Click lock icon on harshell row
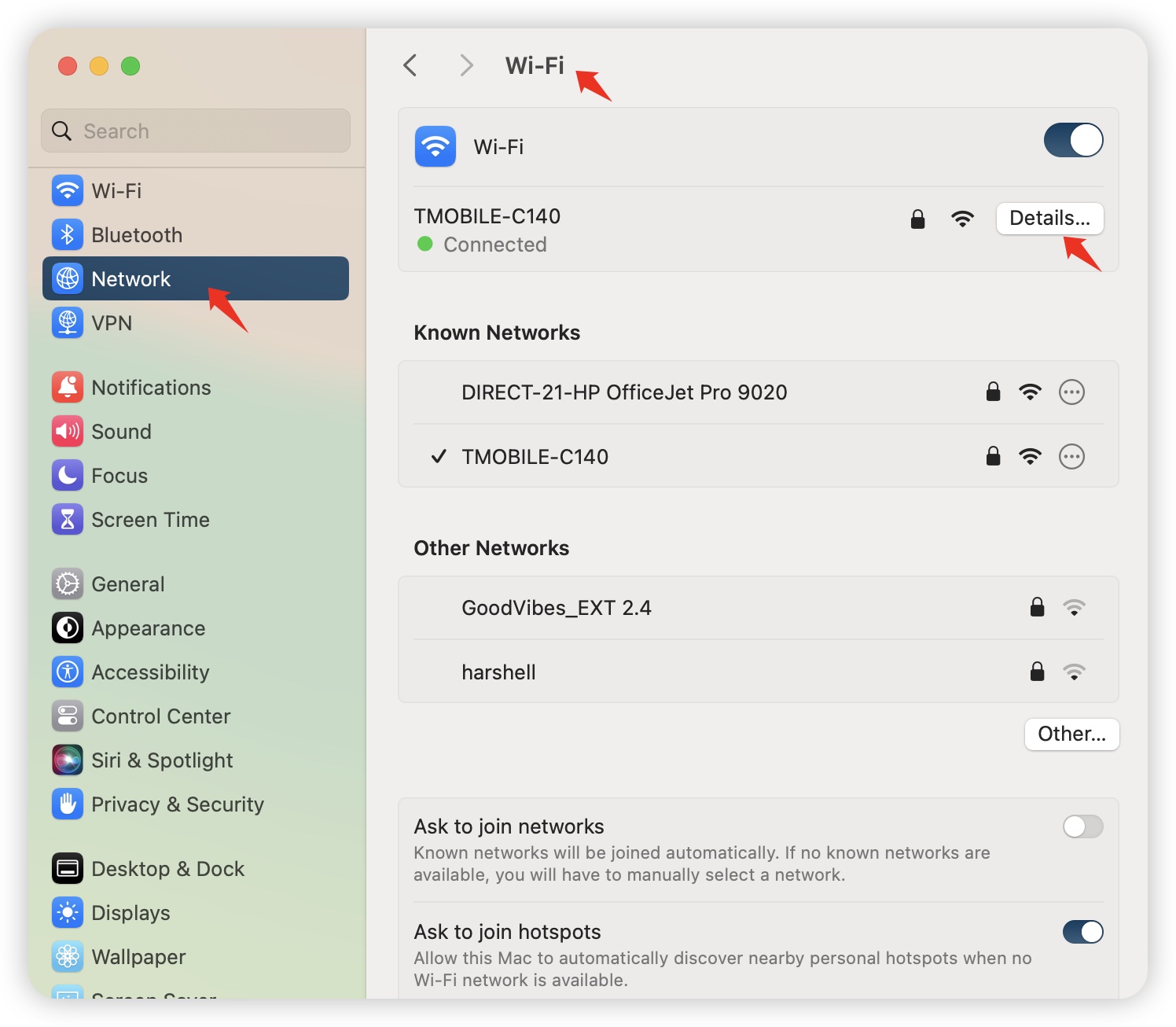1176x1027 pixels. (x=1038, y=671)
